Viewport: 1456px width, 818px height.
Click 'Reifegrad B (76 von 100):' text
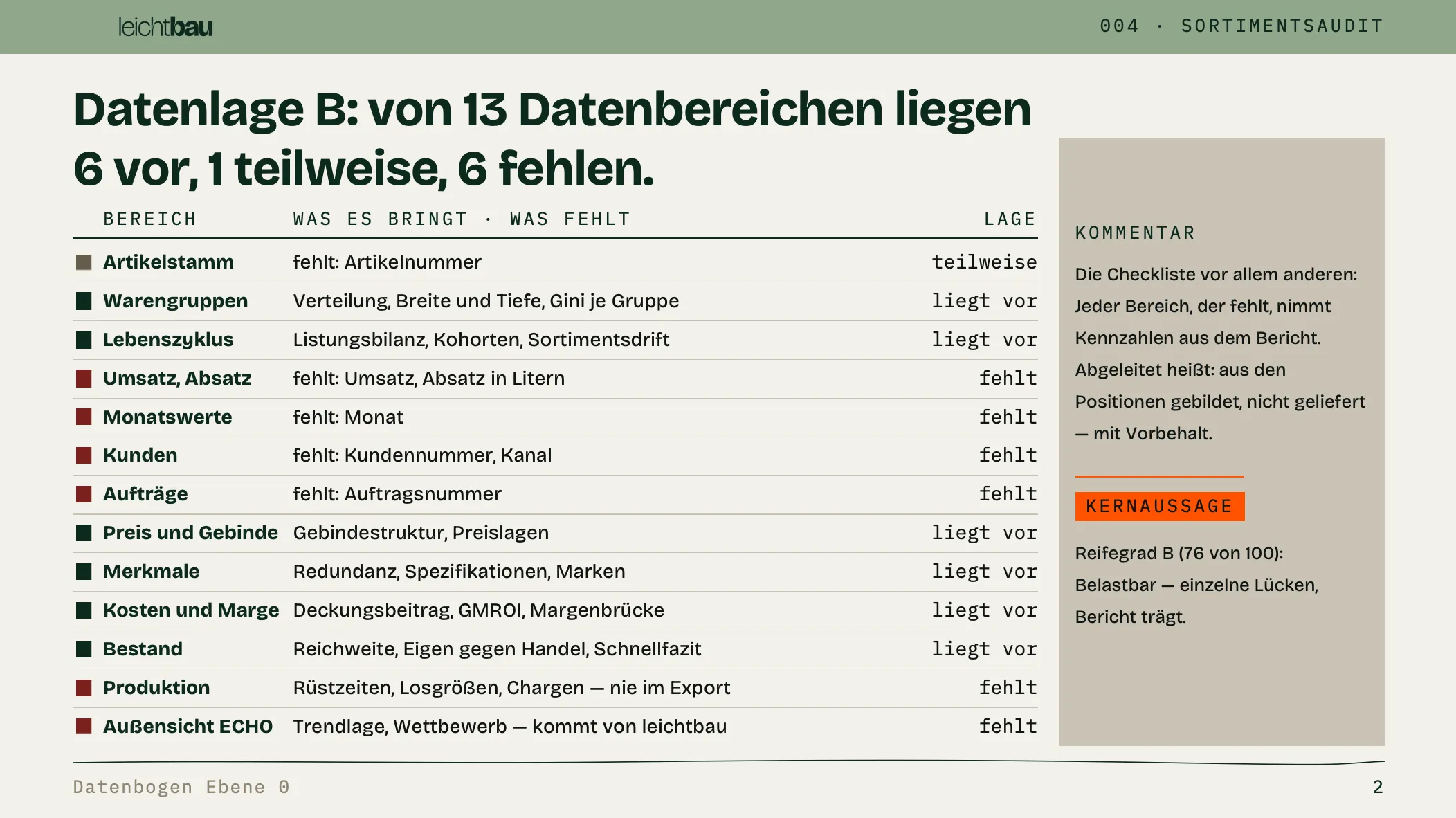click(1179, 554)
